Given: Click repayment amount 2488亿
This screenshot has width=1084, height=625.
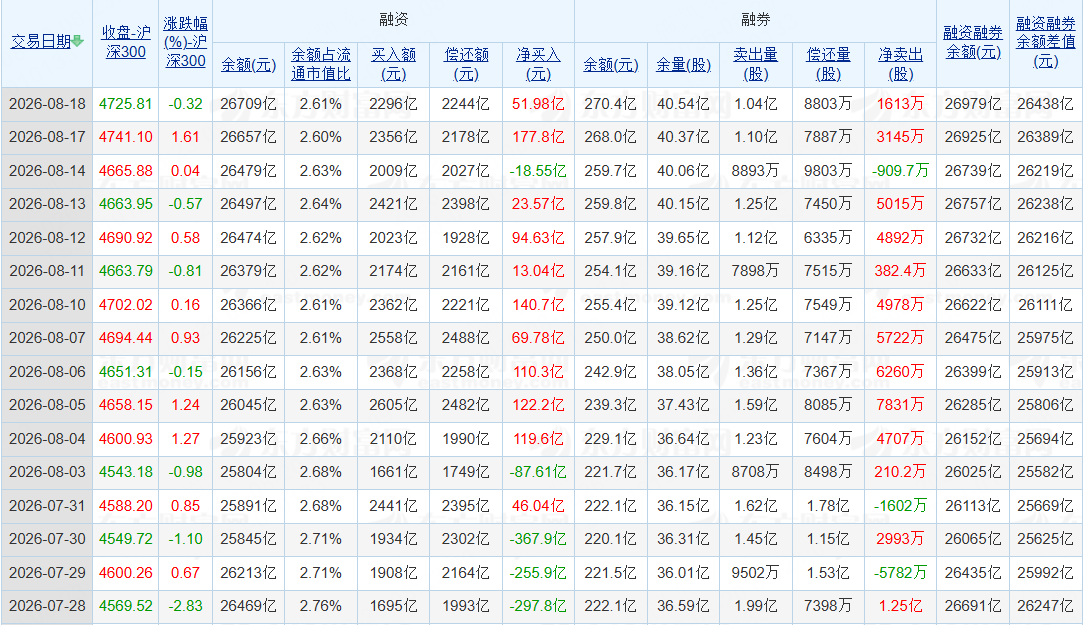Looking at the screenshot, I should tap(466, 338).
